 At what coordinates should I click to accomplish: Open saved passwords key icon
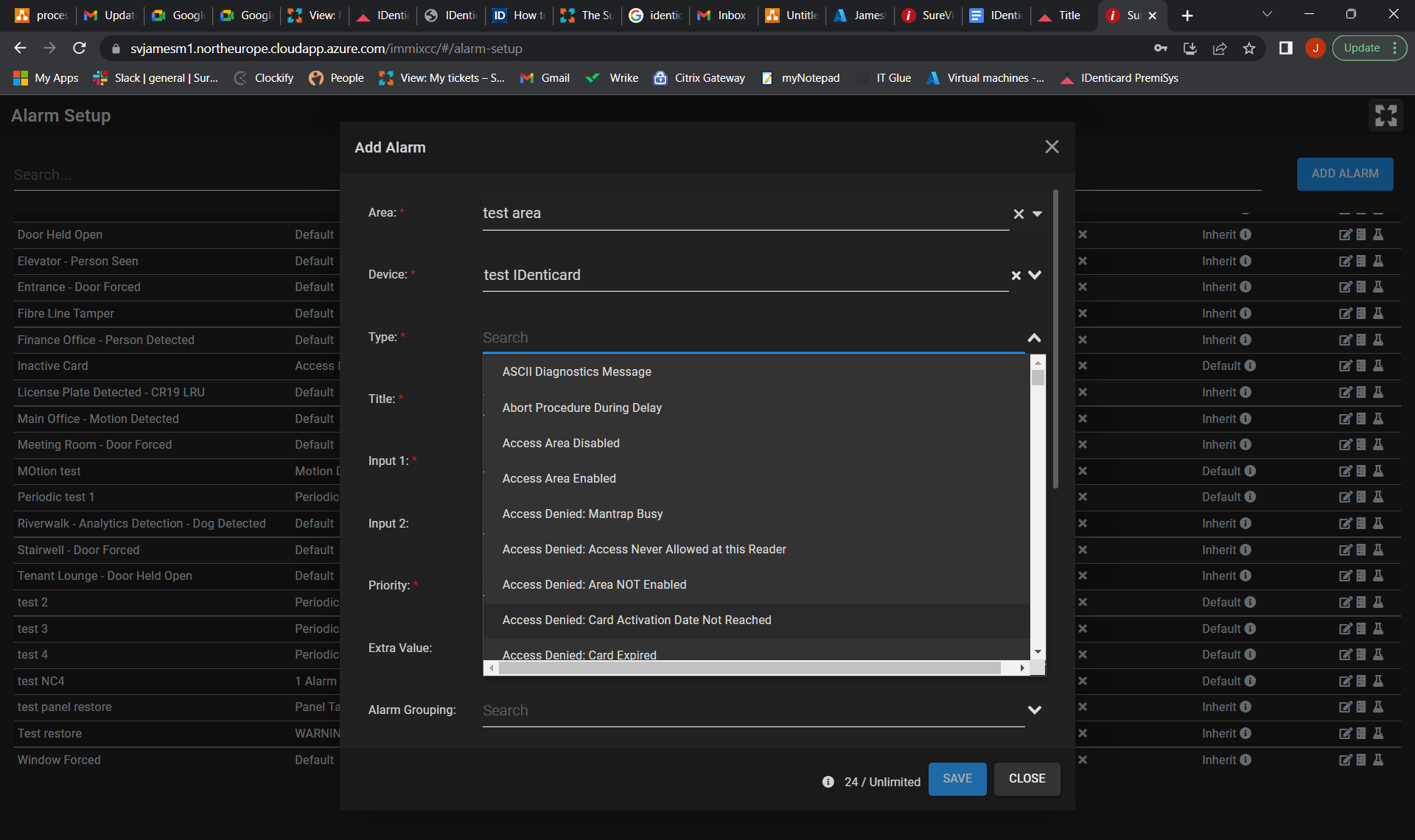pos(1160,49)
